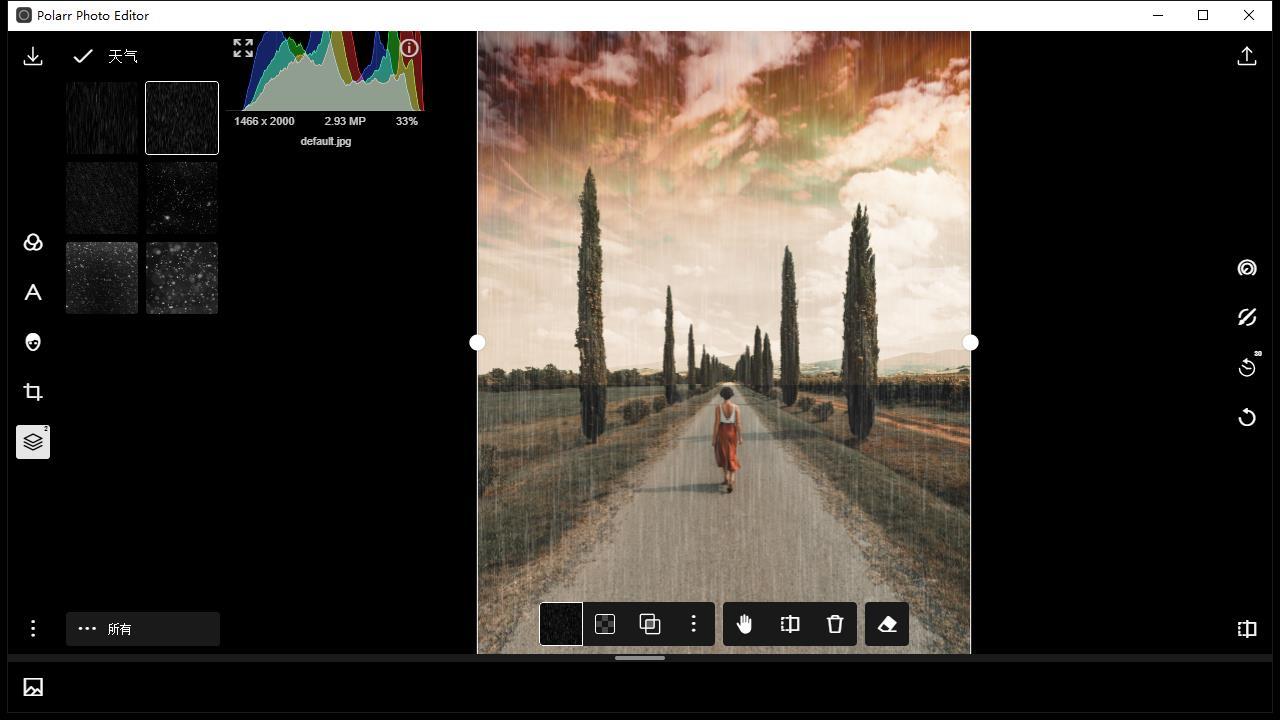Delete overlay with the trash icon
The image size is (1280, 720).
(835, 624)
